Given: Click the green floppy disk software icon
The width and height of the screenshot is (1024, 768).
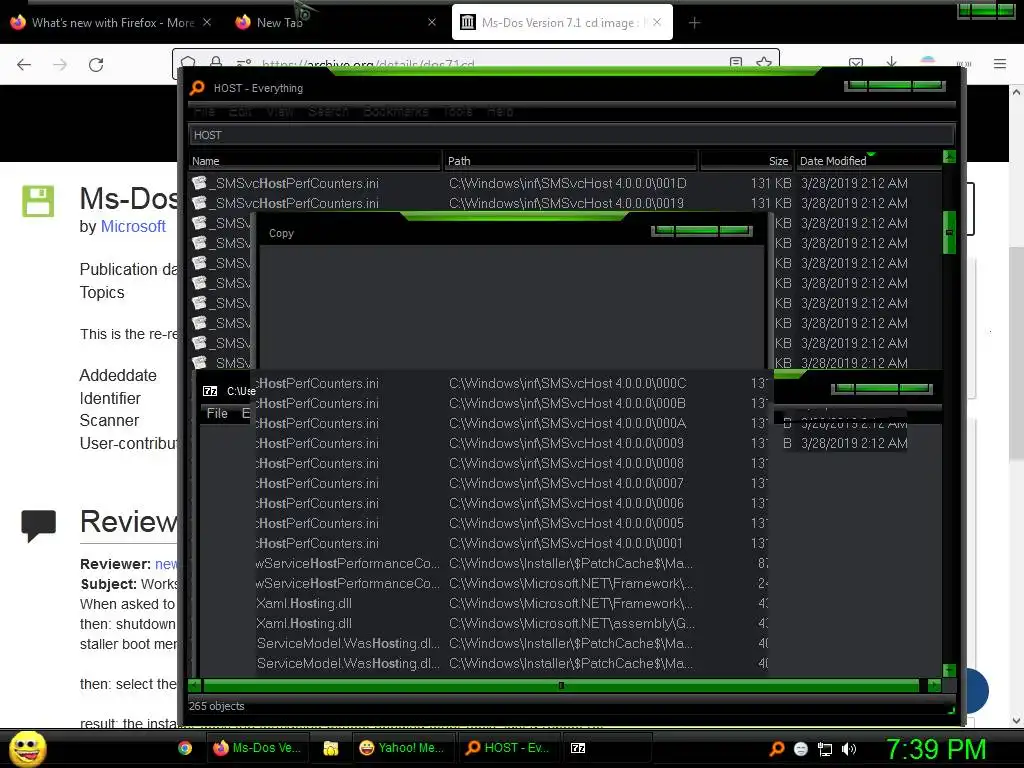Looking at the screenshot, I should (x=38, y=201).
